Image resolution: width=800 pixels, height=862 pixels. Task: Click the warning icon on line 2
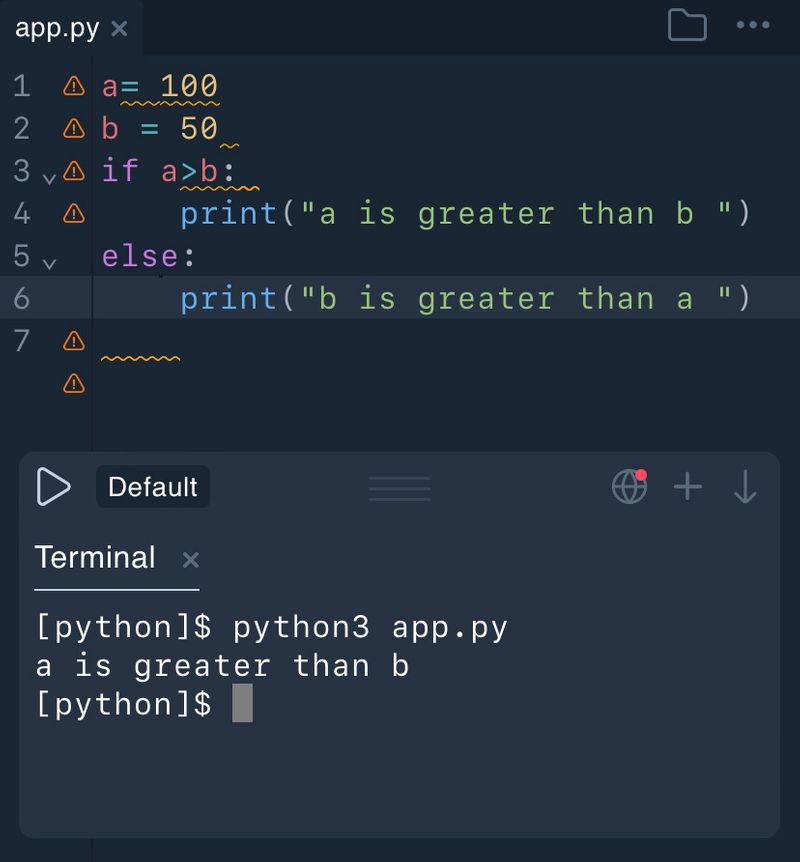point(74,128)
